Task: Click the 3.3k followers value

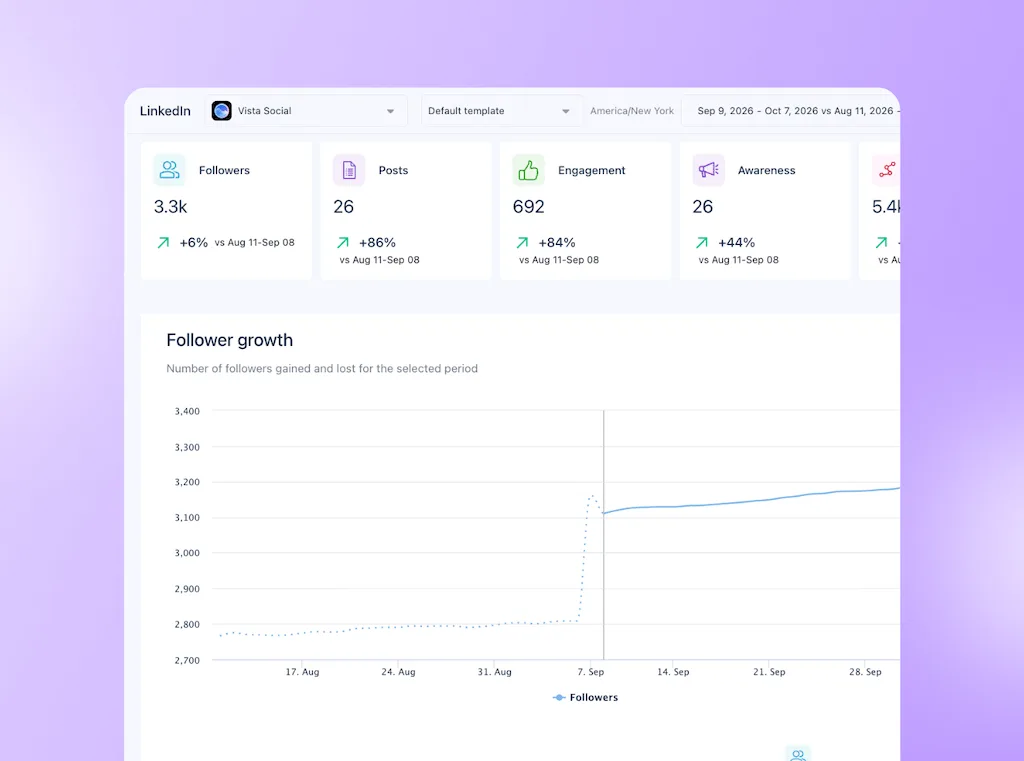Action: 170,206
